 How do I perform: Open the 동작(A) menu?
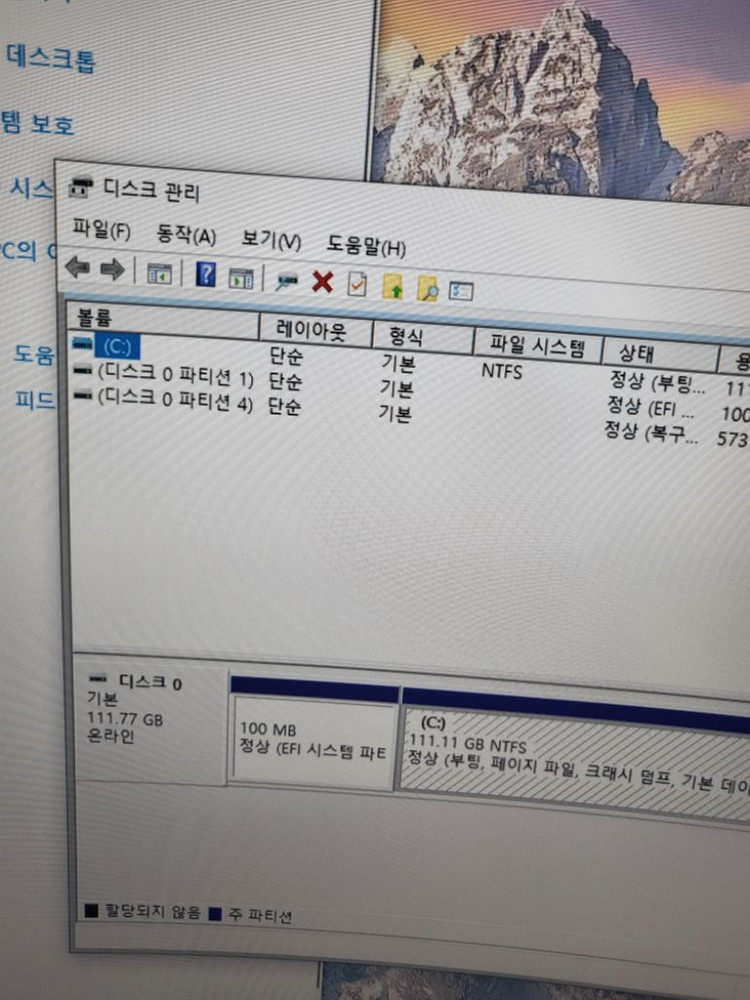point(186,235)
